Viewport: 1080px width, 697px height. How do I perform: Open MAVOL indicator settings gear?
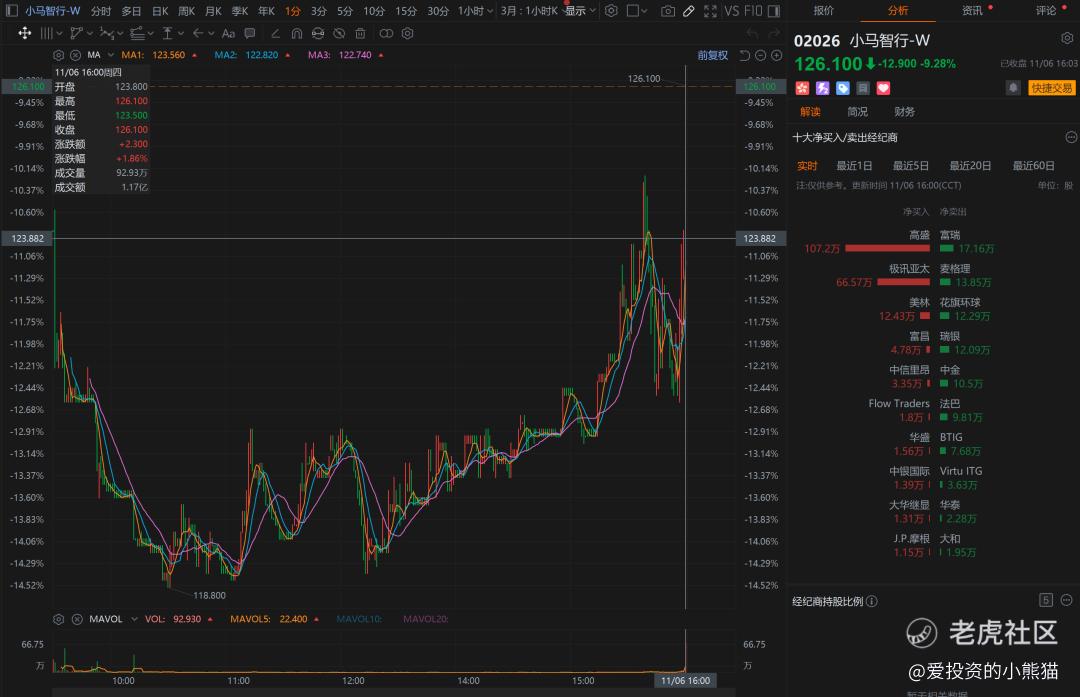coord(59,619)
